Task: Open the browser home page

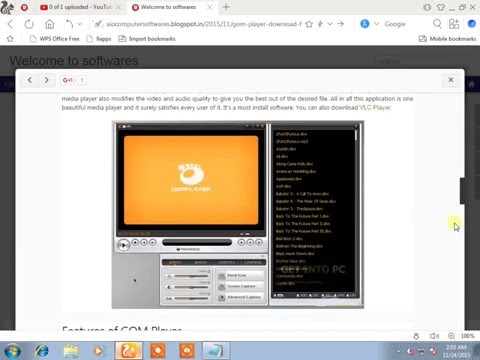Action: pos(49,24)
